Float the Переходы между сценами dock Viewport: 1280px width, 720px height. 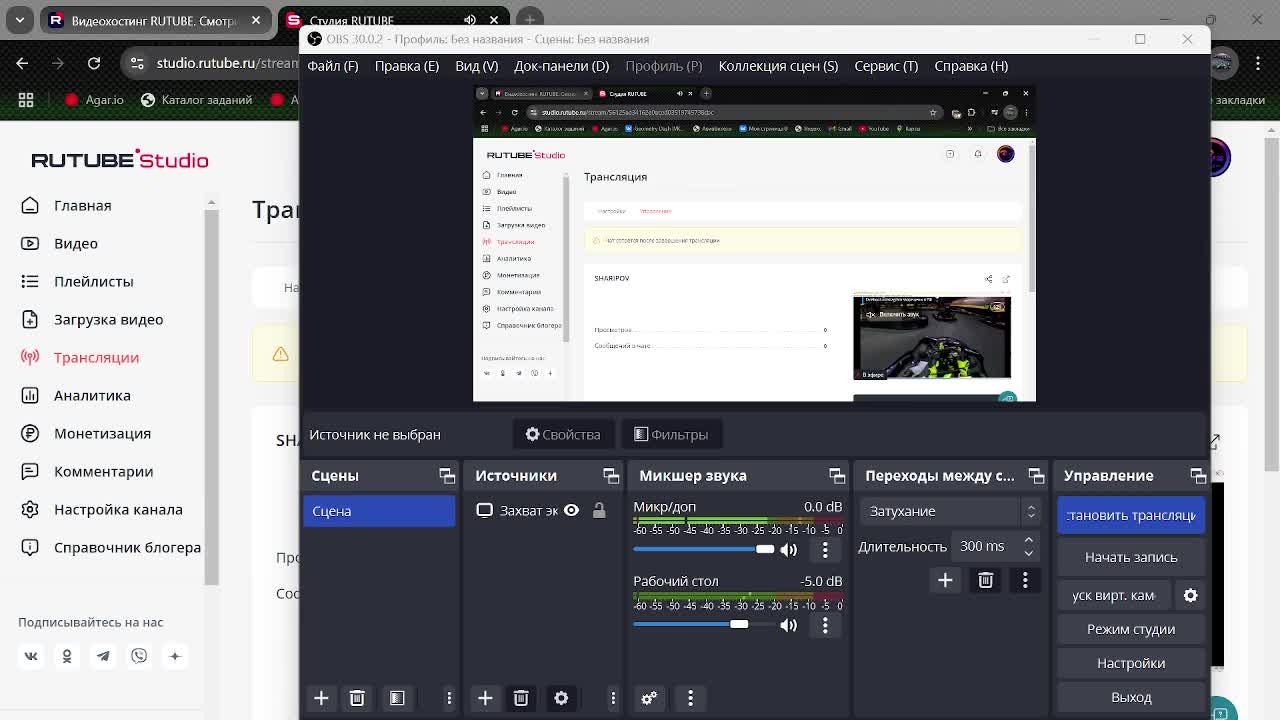[1036, 476]
